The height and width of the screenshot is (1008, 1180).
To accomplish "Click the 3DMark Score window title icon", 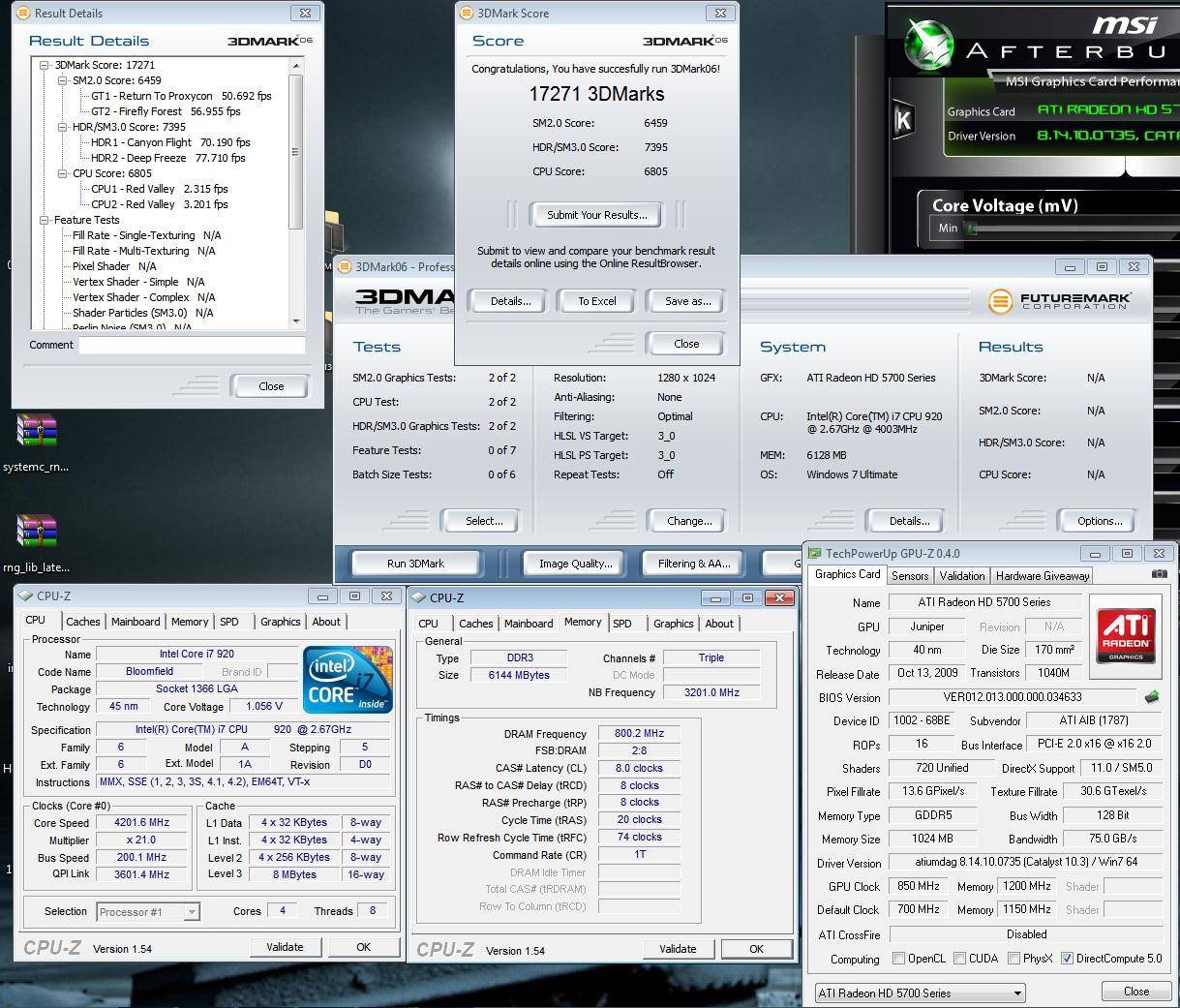I will [x=467, y=14].
